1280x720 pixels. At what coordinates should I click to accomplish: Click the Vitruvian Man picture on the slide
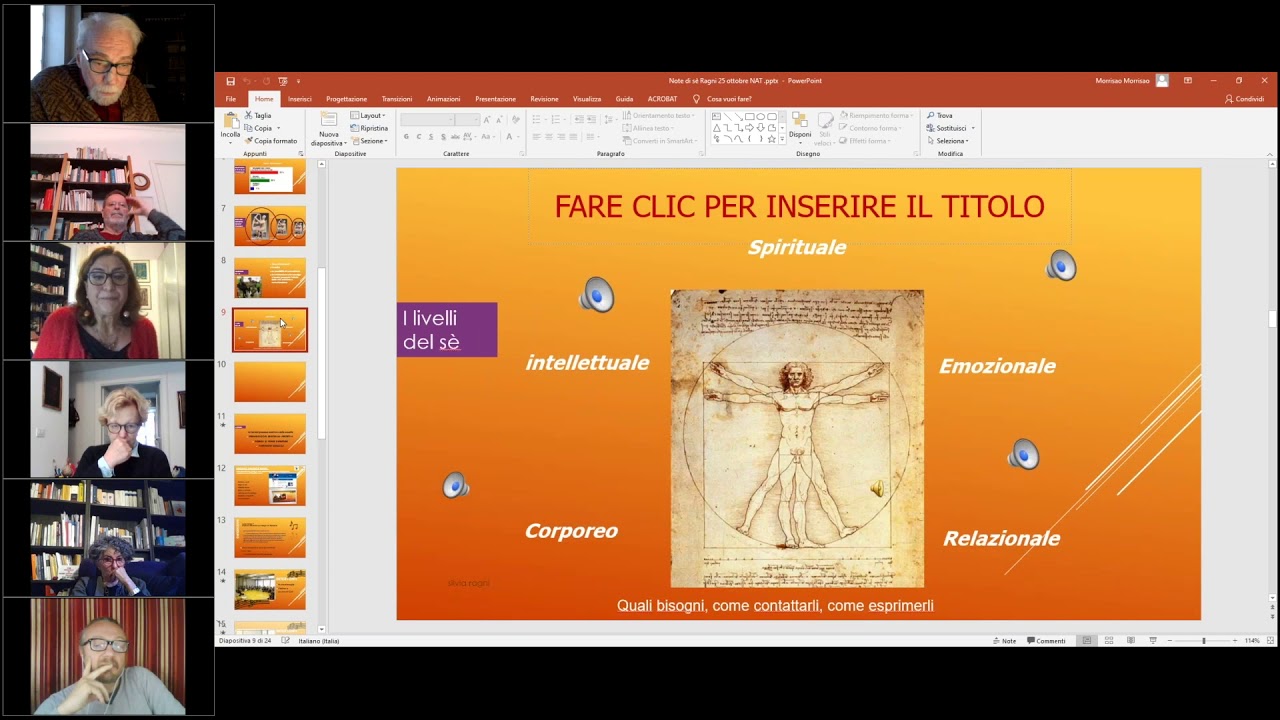[x=797, y=438]
